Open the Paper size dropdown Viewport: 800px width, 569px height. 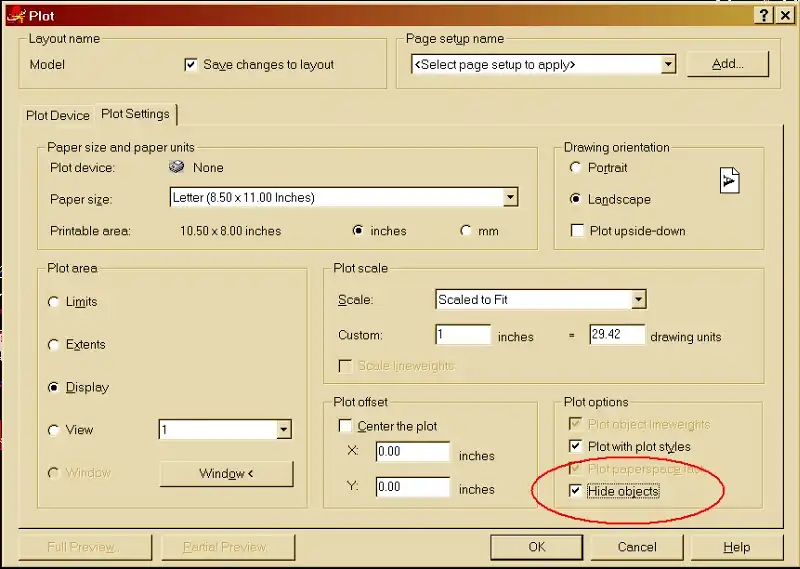[510, 198]
